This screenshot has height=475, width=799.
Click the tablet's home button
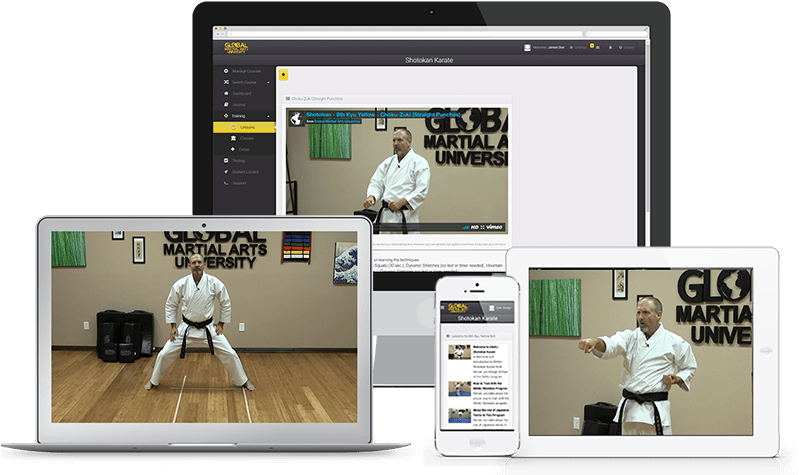pos(766,351)
